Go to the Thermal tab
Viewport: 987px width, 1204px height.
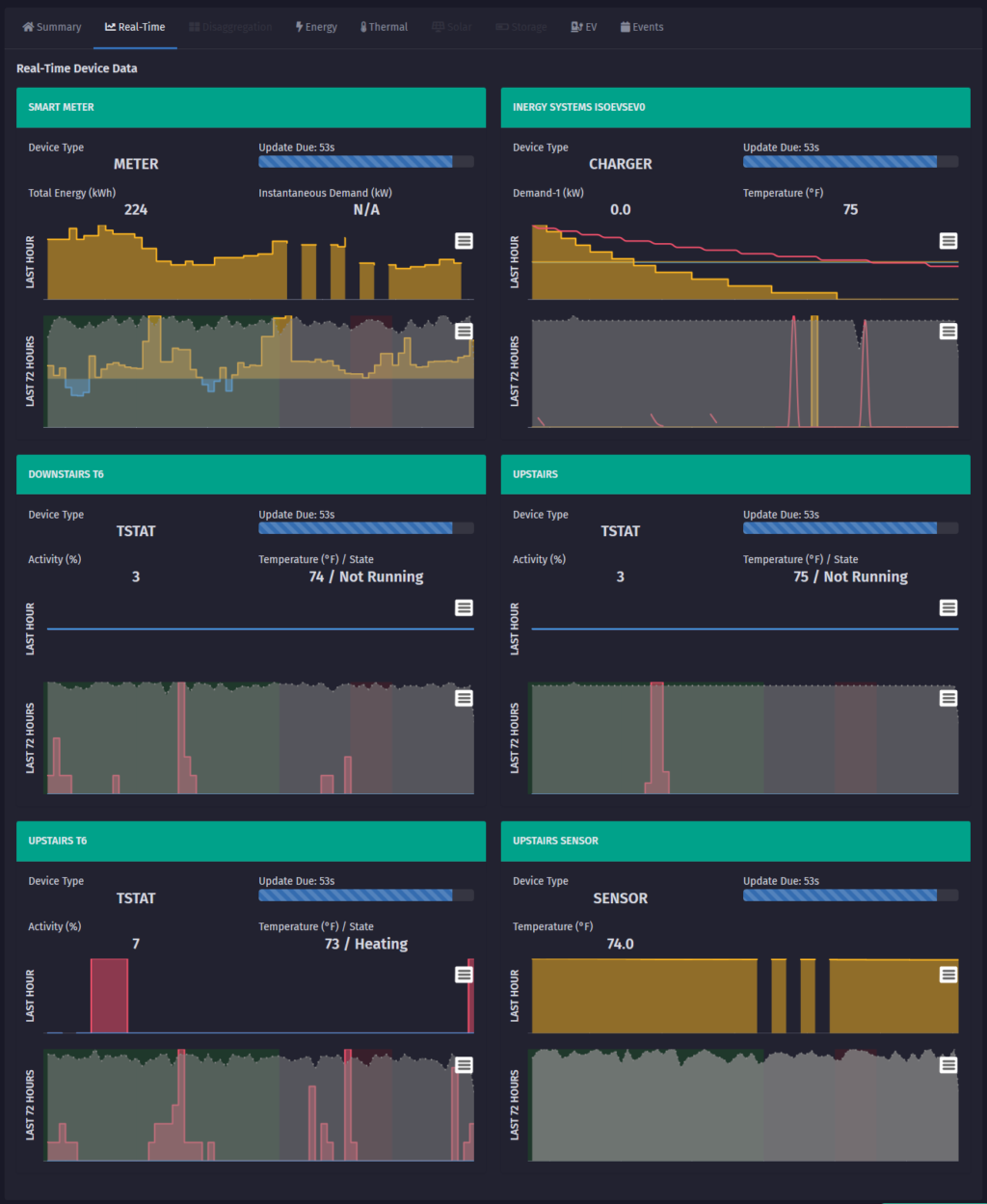384,27
